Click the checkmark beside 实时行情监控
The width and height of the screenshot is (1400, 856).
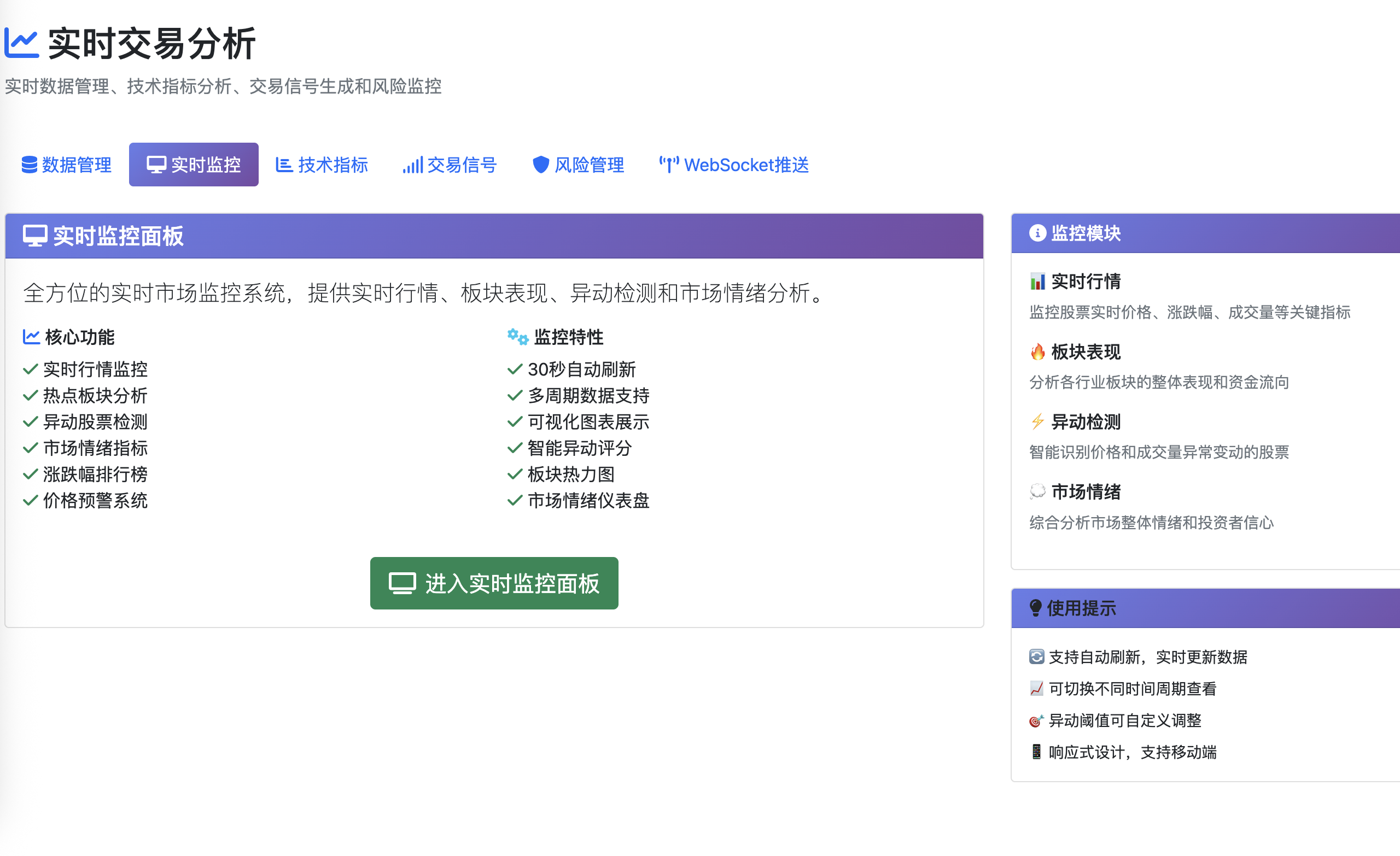point(30,369)
